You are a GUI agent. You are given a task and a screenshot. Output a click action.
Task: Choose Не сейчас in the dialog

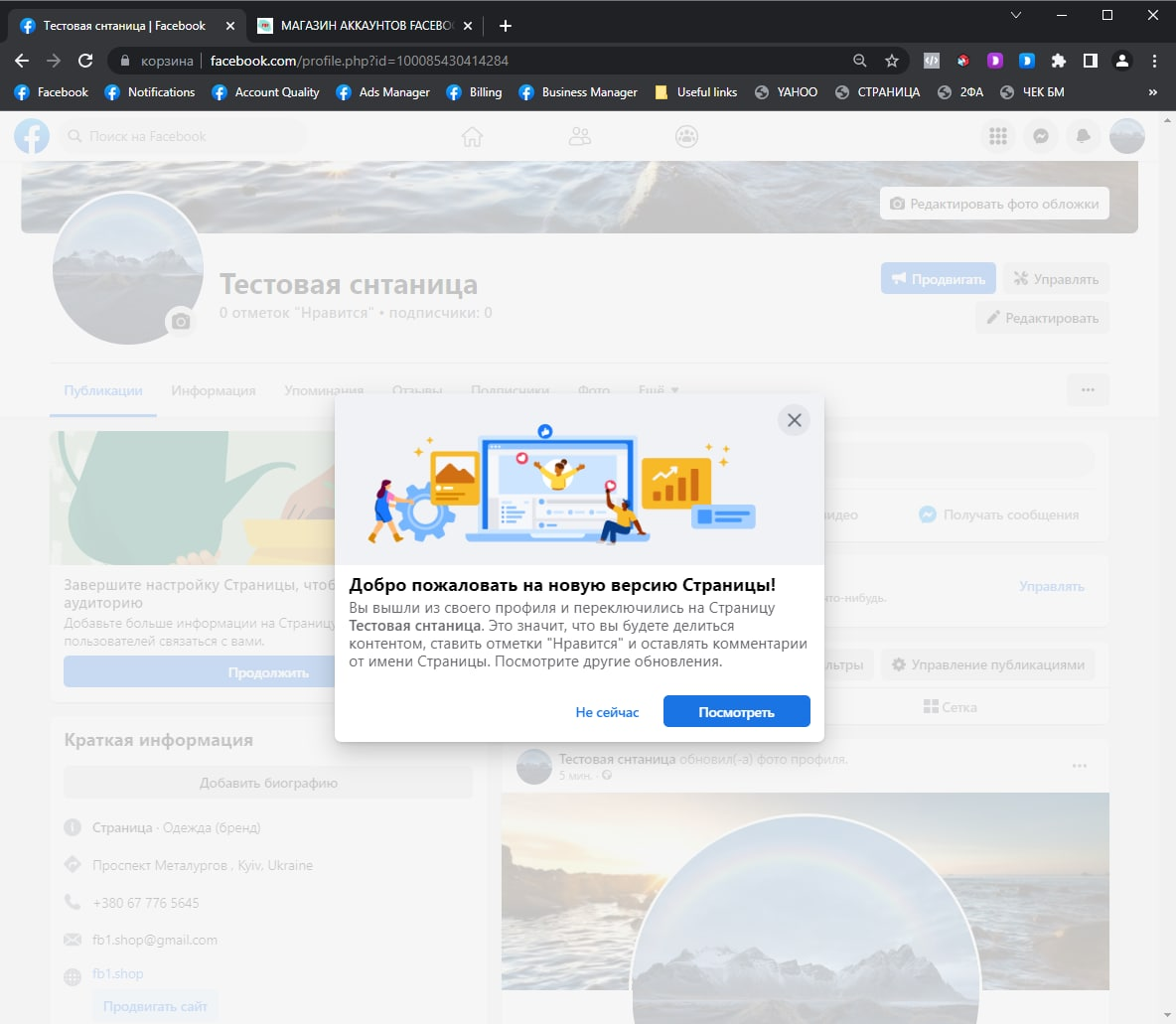607,712
